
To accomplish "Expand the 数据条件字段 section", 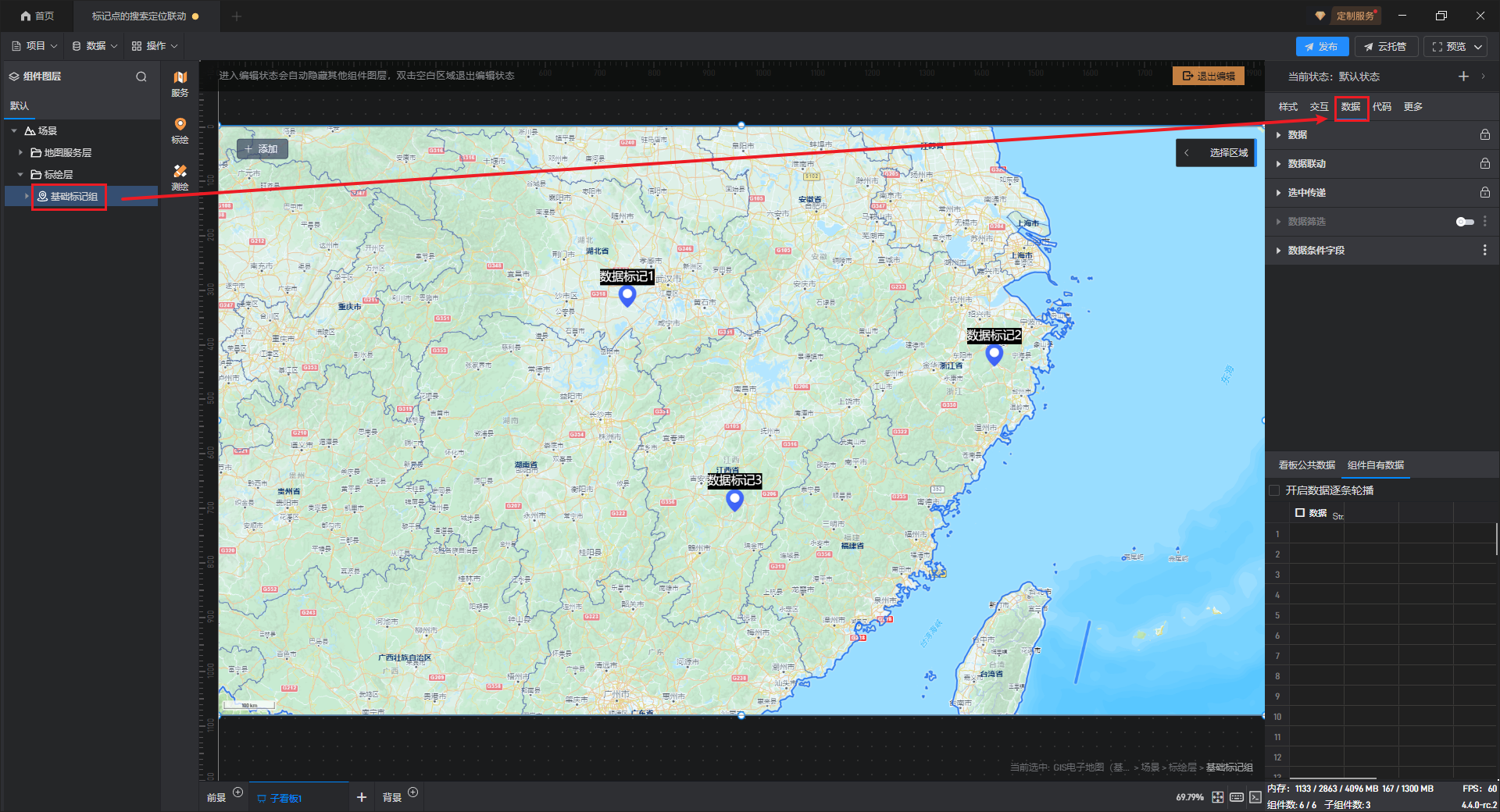I will (x=1278, y=251).
